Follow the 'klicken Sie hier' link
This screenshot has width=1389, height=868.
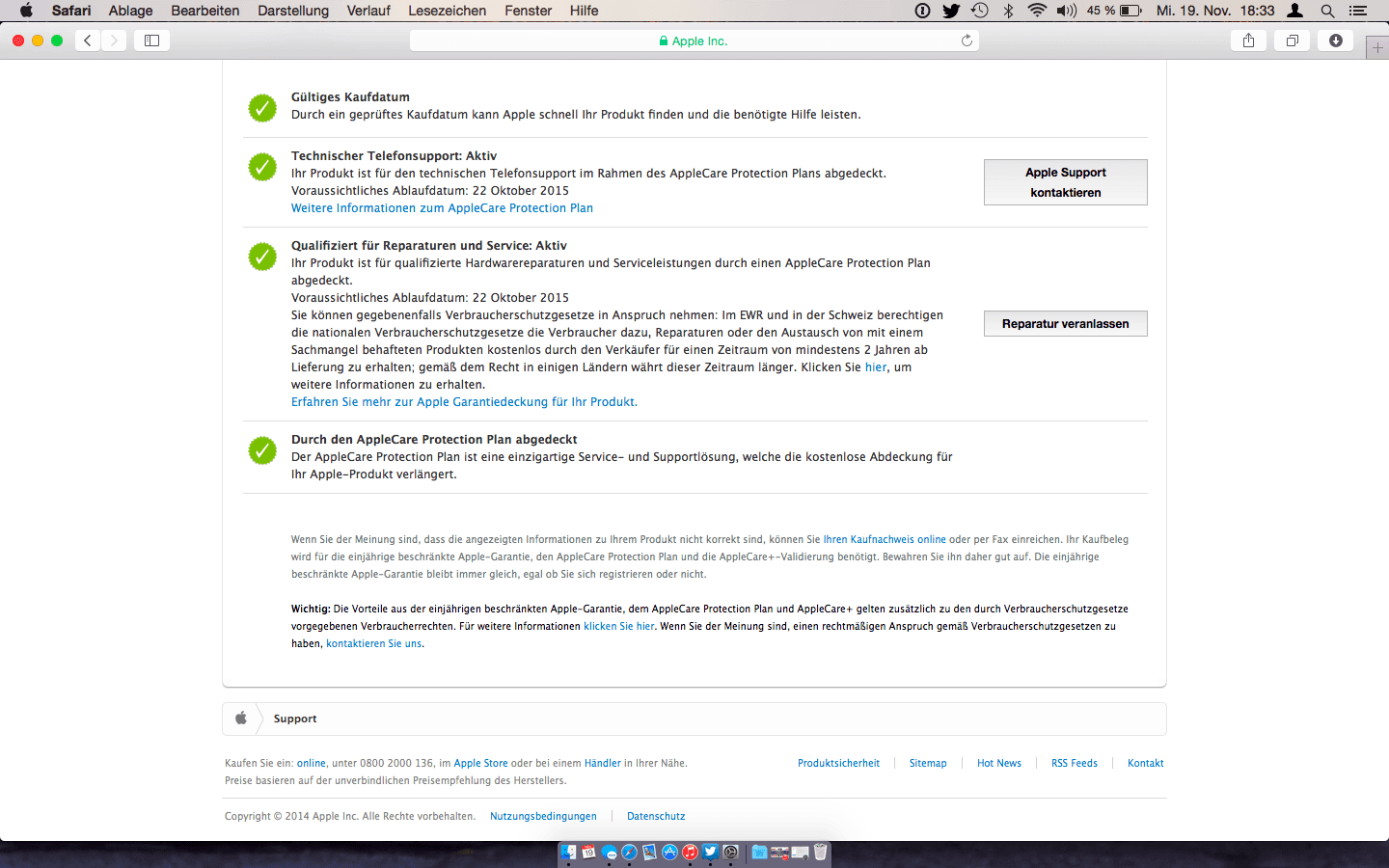(x=619, y=627)
